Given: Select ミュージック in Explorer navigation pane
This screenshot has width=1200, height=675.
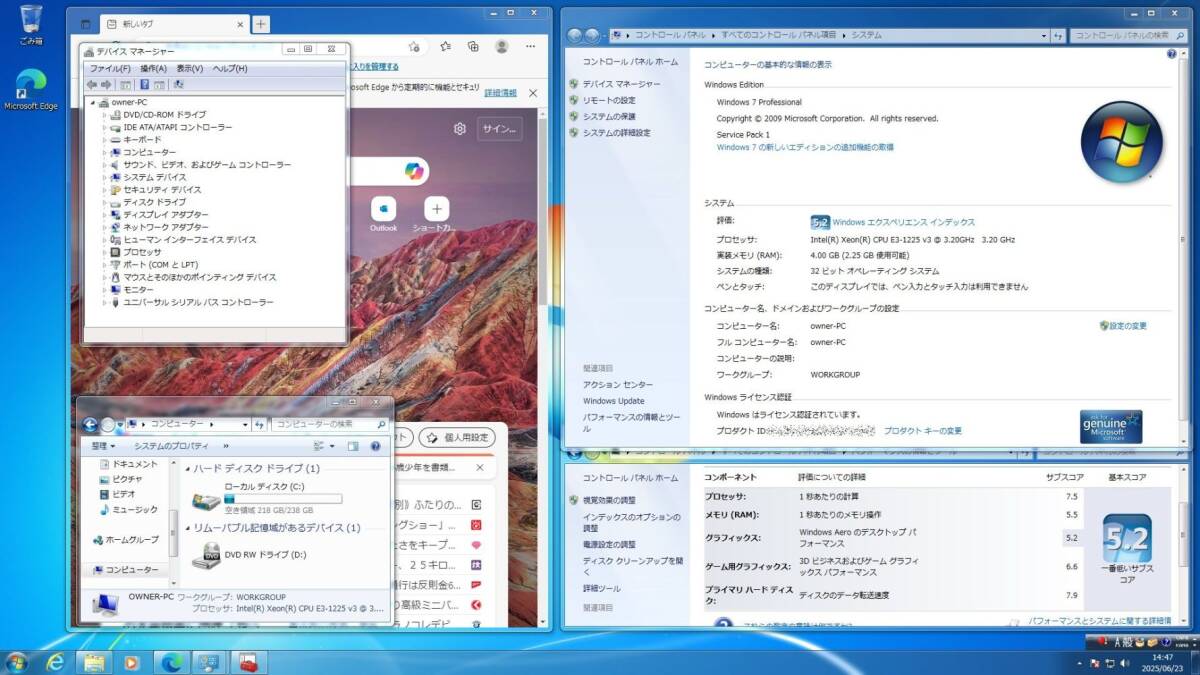Looking at the screenshot, I should tap(134, 509).
